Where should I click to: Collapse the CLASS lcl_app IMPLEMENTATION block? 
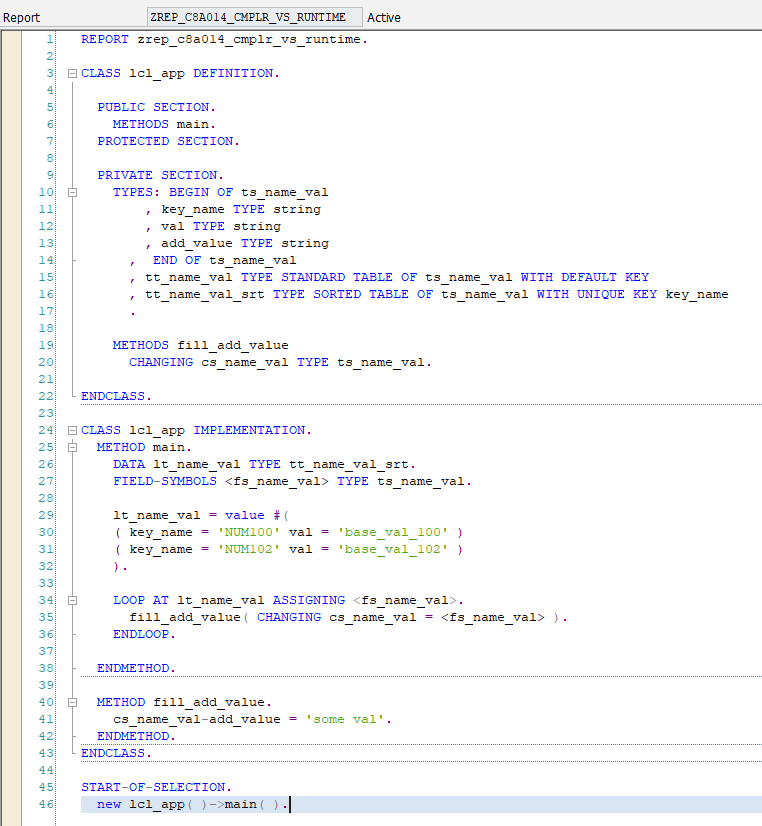73,431
